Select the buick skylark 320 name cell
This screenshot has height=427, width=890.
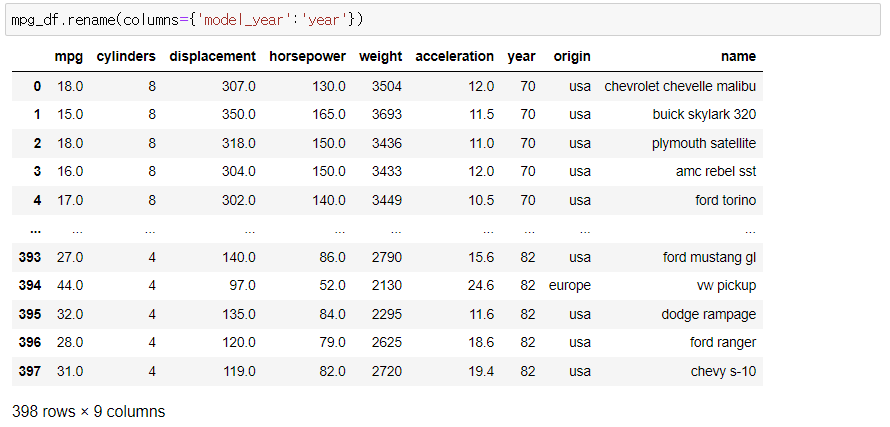click(704, 115)
